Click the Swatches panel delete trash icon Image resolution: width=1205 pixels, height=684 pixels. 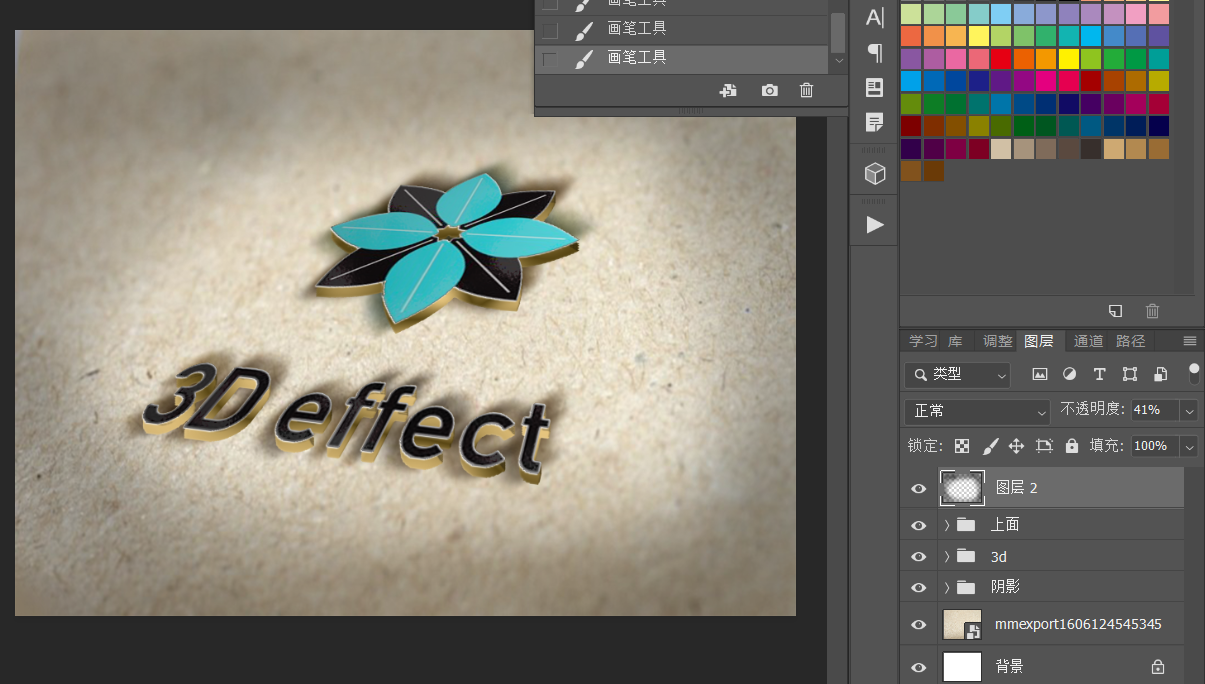click(1152, 311)
